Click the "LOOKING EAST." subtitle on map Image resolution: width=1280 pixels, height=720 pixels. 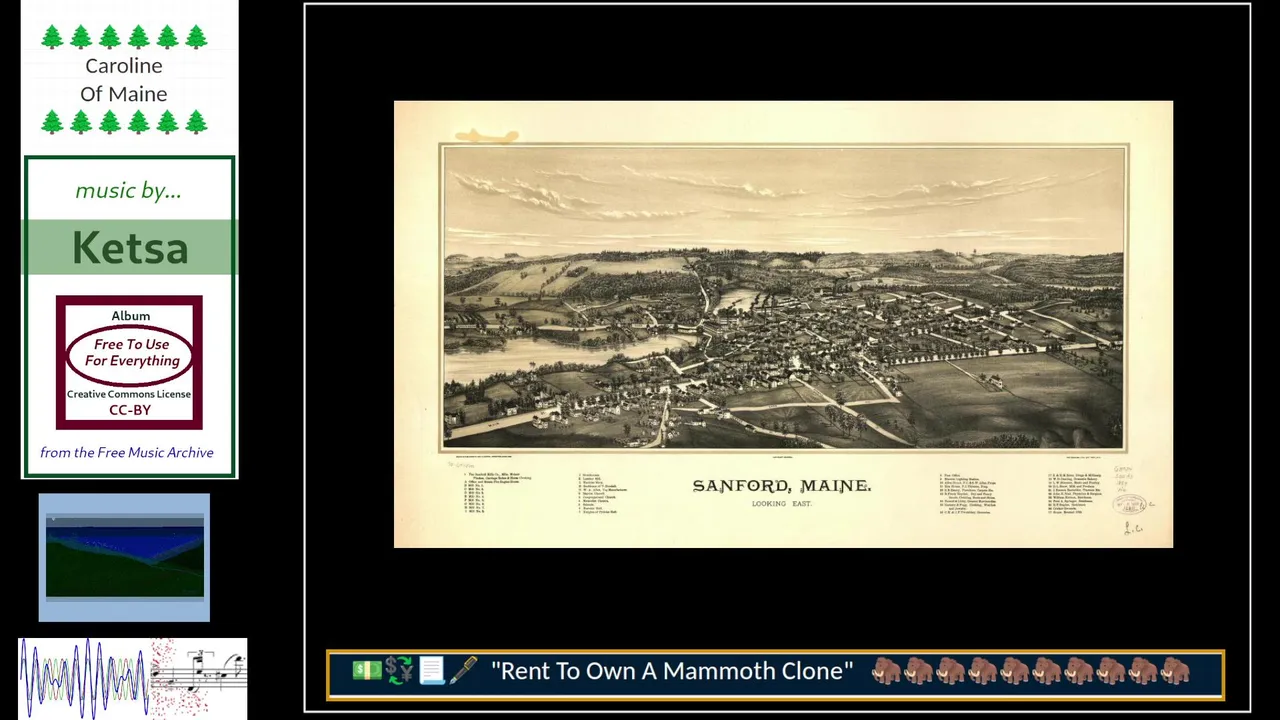782,504
